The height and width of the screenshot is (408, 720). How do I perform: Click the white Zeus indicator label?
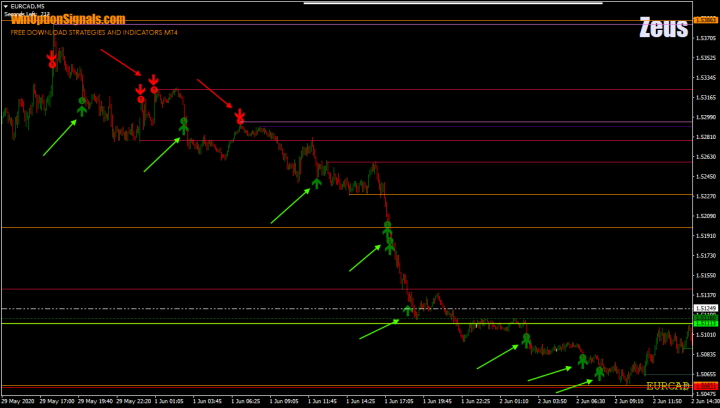pyautogui.click(x=663, y=28)
